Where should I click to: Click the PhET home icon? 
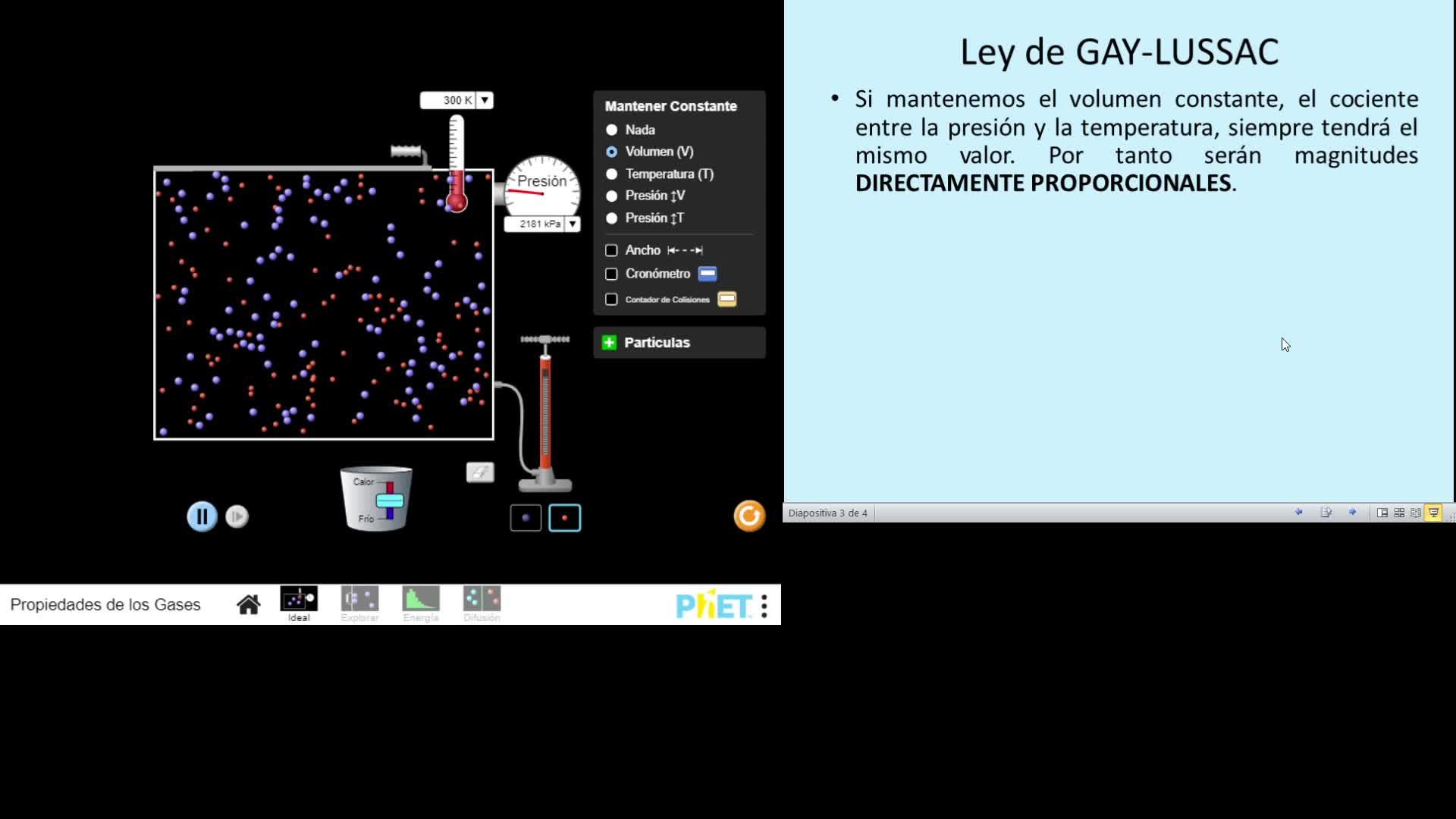point(248,604)
